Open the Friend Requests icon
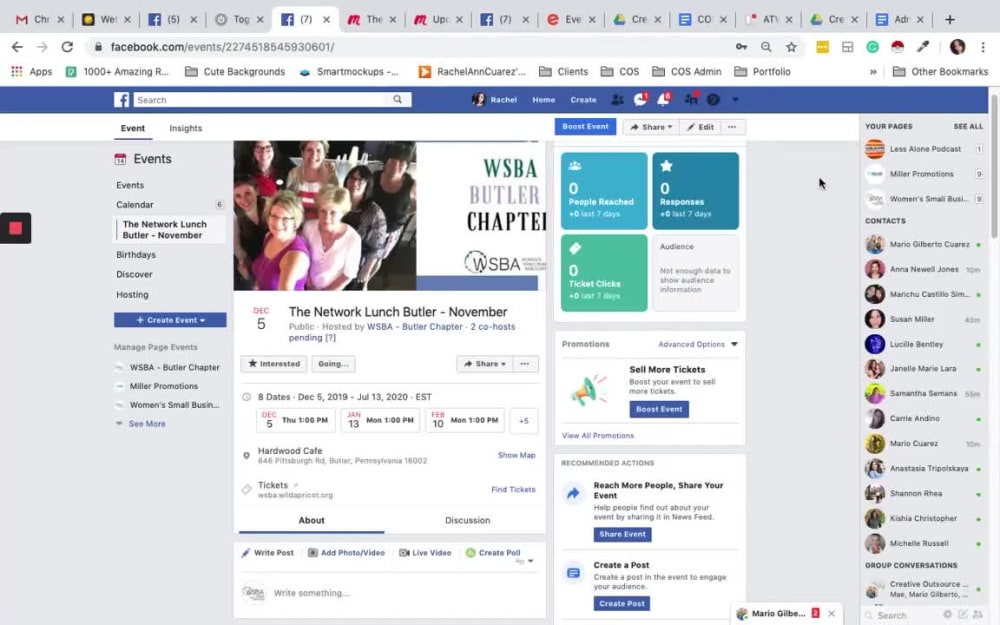The height and width of the screenshot is (625, 1000). (617, 99)
